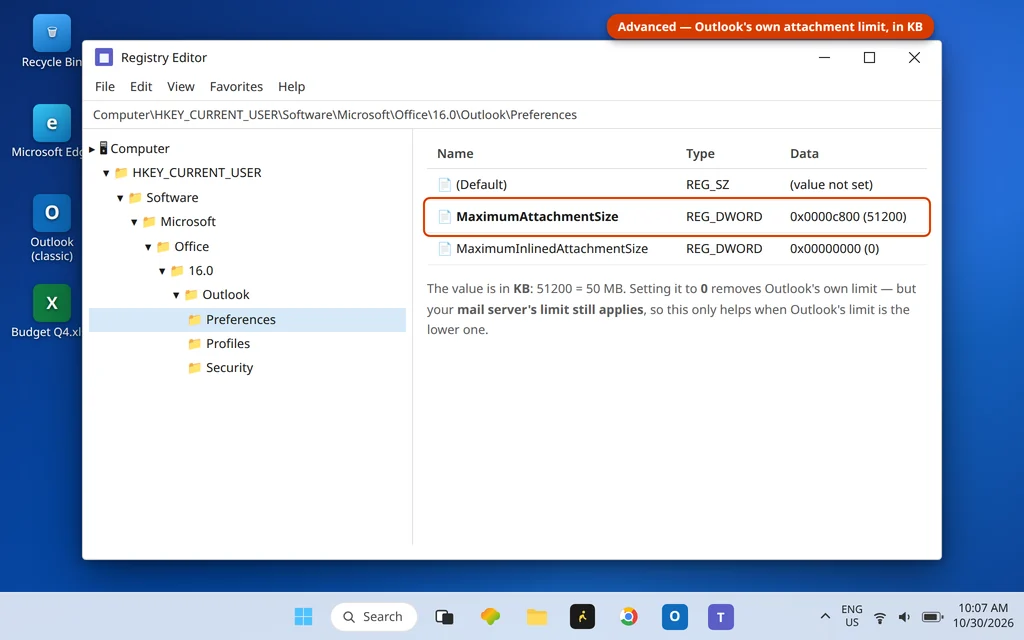The width and height of the screenshot is (1024, 640).
Task: Click the Outlook folder icon in tree
Action: coord(191,295)
